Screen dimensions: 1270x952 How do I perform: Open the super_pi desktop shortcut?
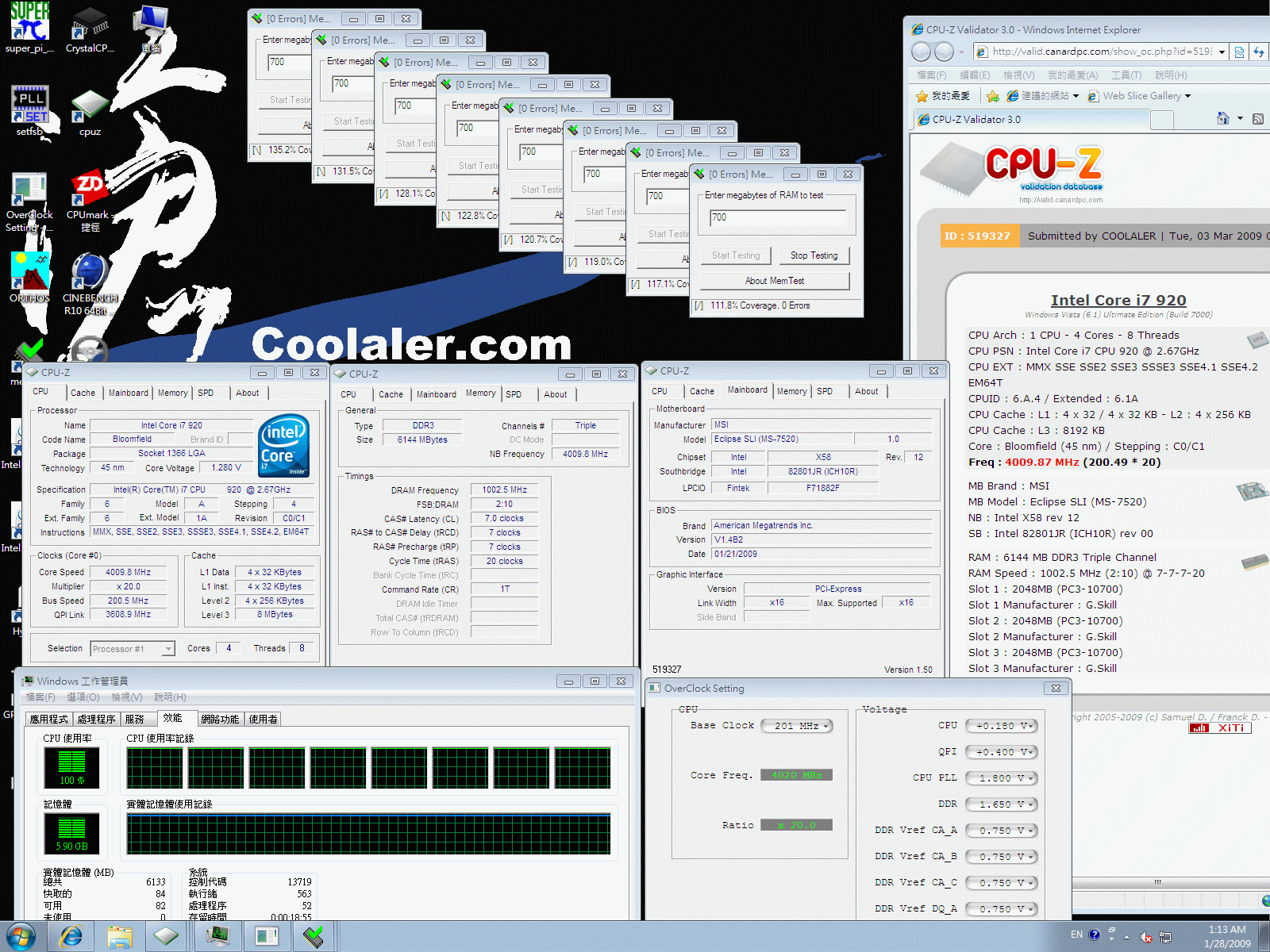coord(29,28)
